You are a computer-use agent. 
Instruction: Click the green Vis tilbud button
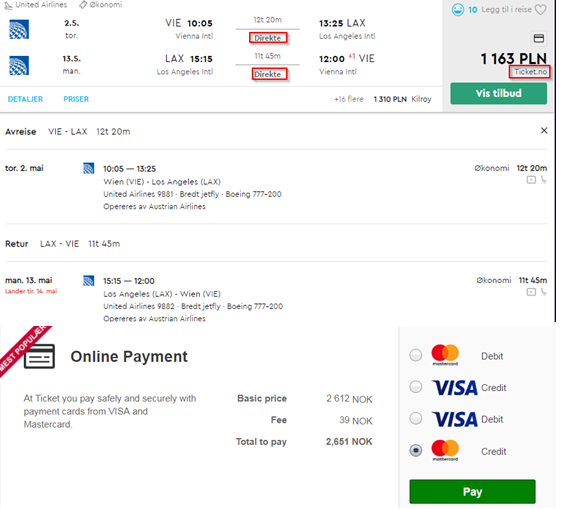tap(498, 93)
